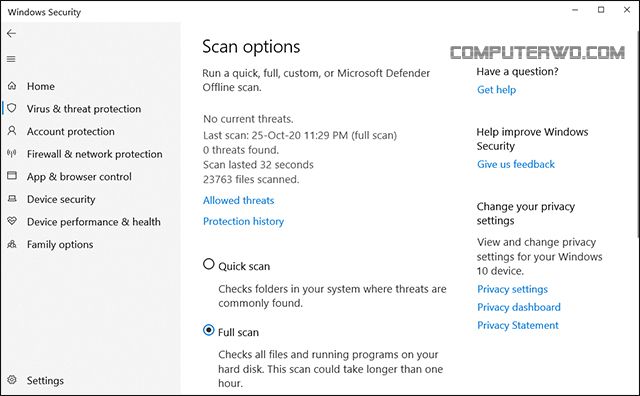Open the hamburger navigation menu icon
The height and width of the screenshot is (396, 640).
click(x=11, y=59)
